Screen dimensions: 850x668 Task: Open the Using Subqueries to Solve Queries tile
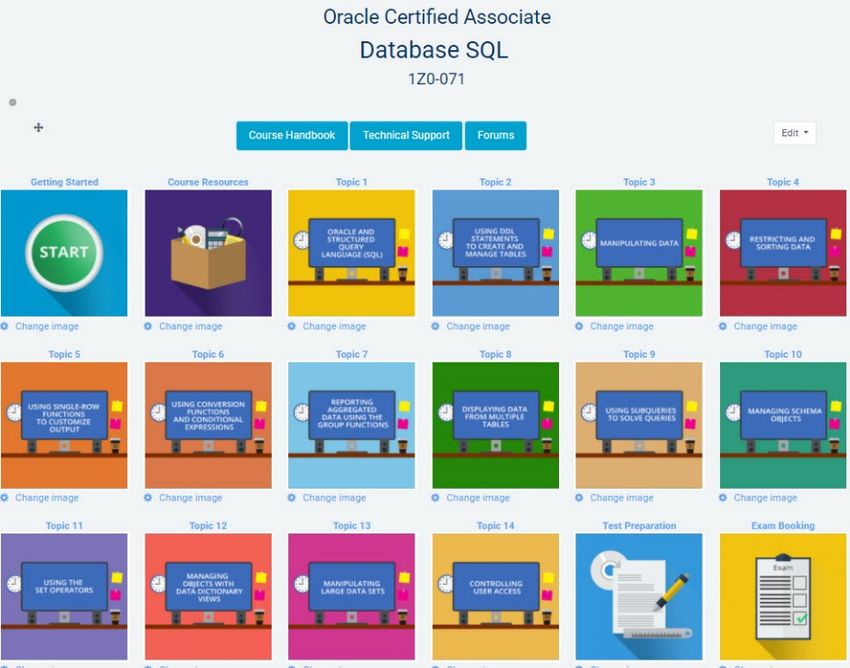tap(639, 425)
